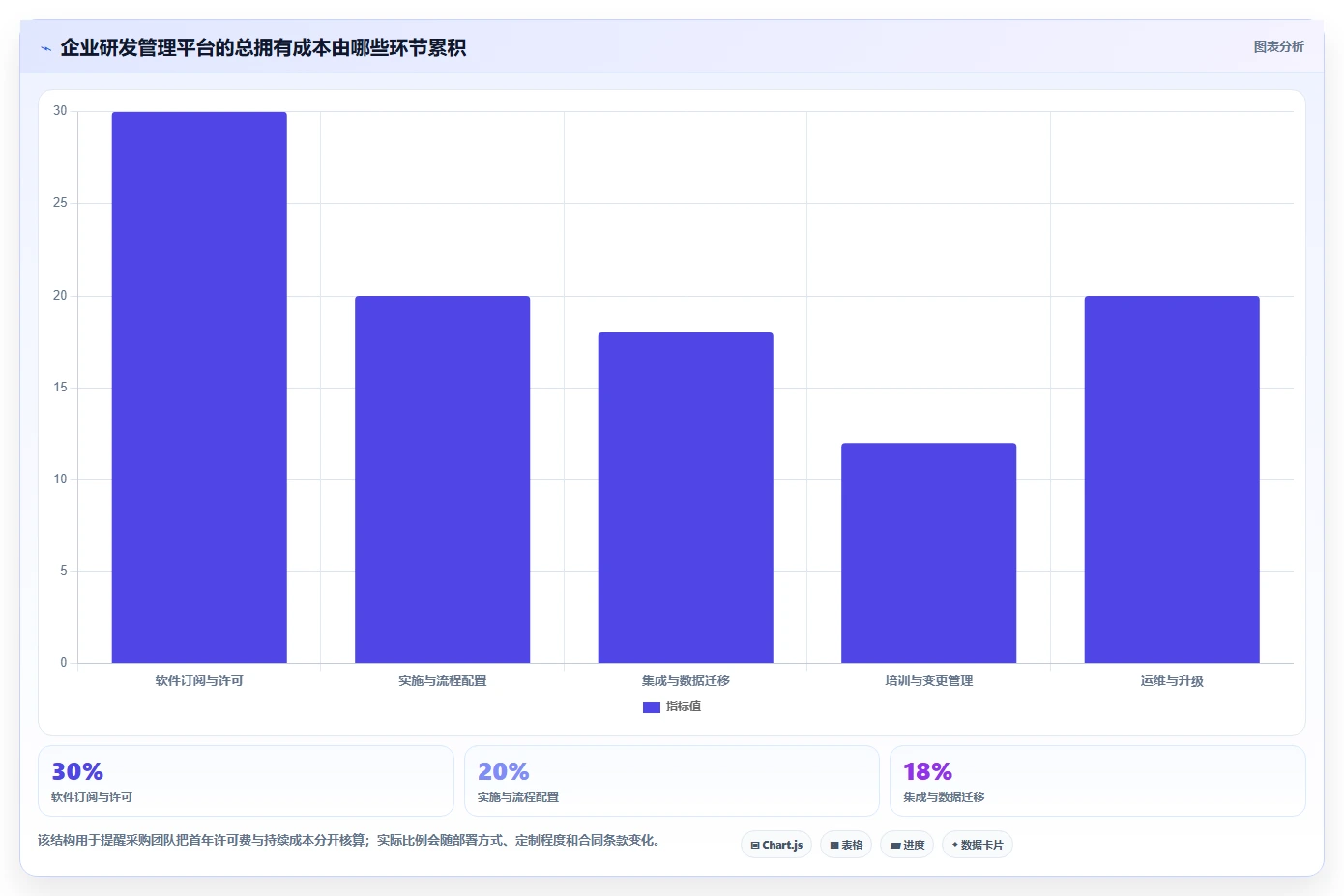Click the x-axis label 运维与升级
The image size is (1344, 896).
1172,680
